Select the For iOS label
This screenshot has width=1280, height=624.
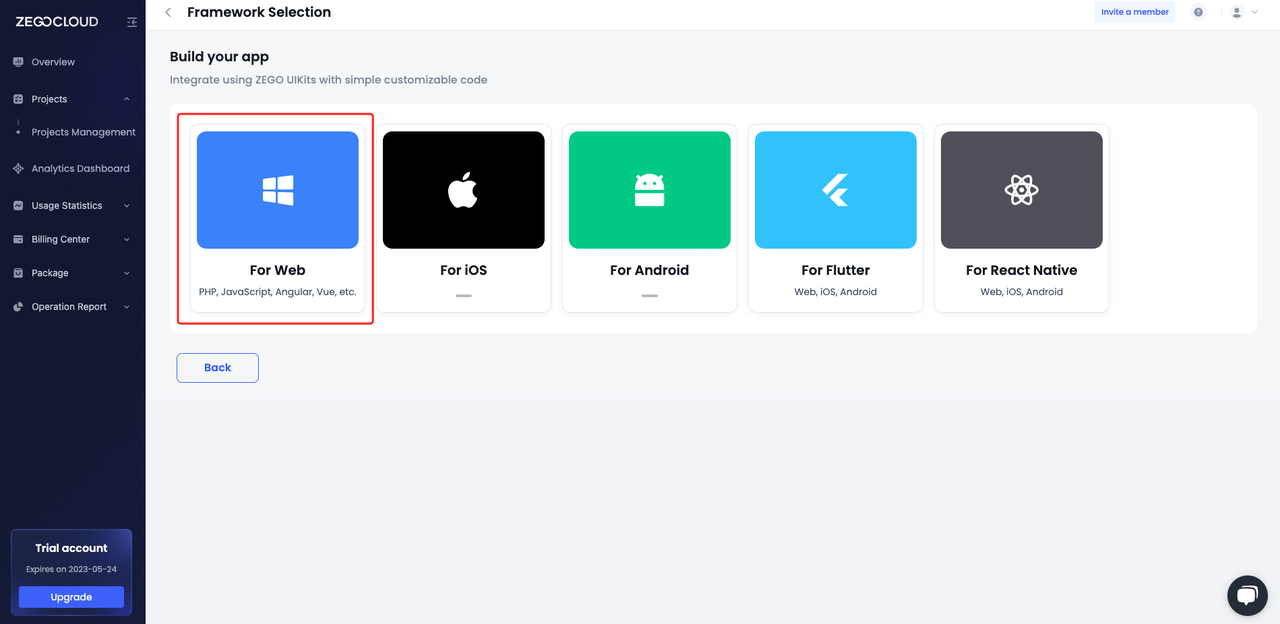(463, 270)
